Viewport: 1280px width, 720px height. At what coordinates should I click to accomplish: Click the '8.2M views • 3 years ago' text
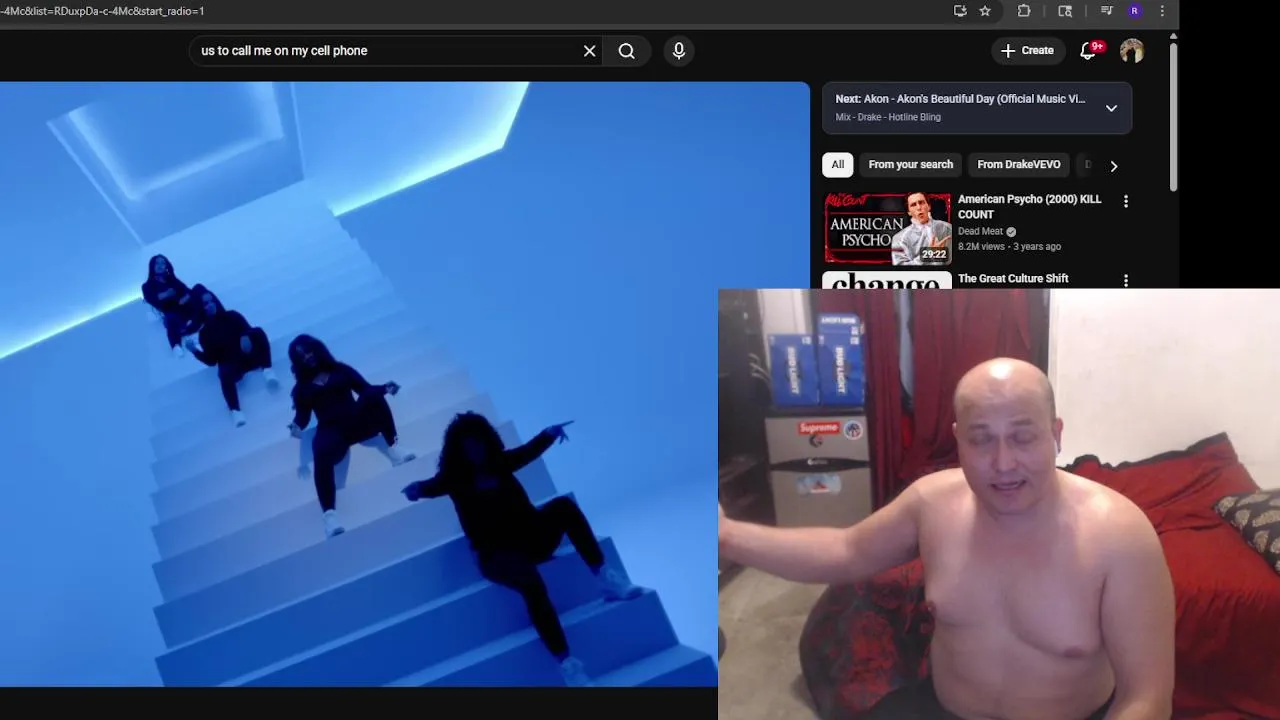[1009, 247]
